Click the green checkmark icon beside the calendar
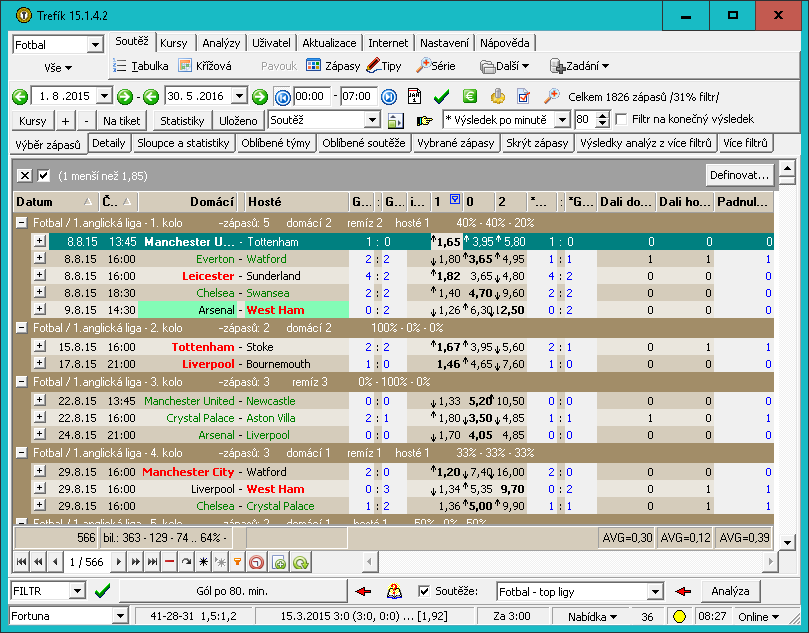This screenshot has width=809, height=633. [x=442, y=96]
